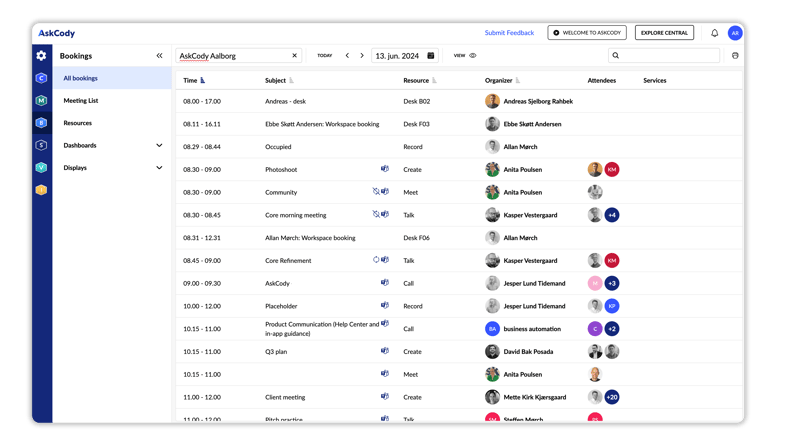Print the bookings list
This screenshot has width=795, height=447.
(x=735, y=56)
